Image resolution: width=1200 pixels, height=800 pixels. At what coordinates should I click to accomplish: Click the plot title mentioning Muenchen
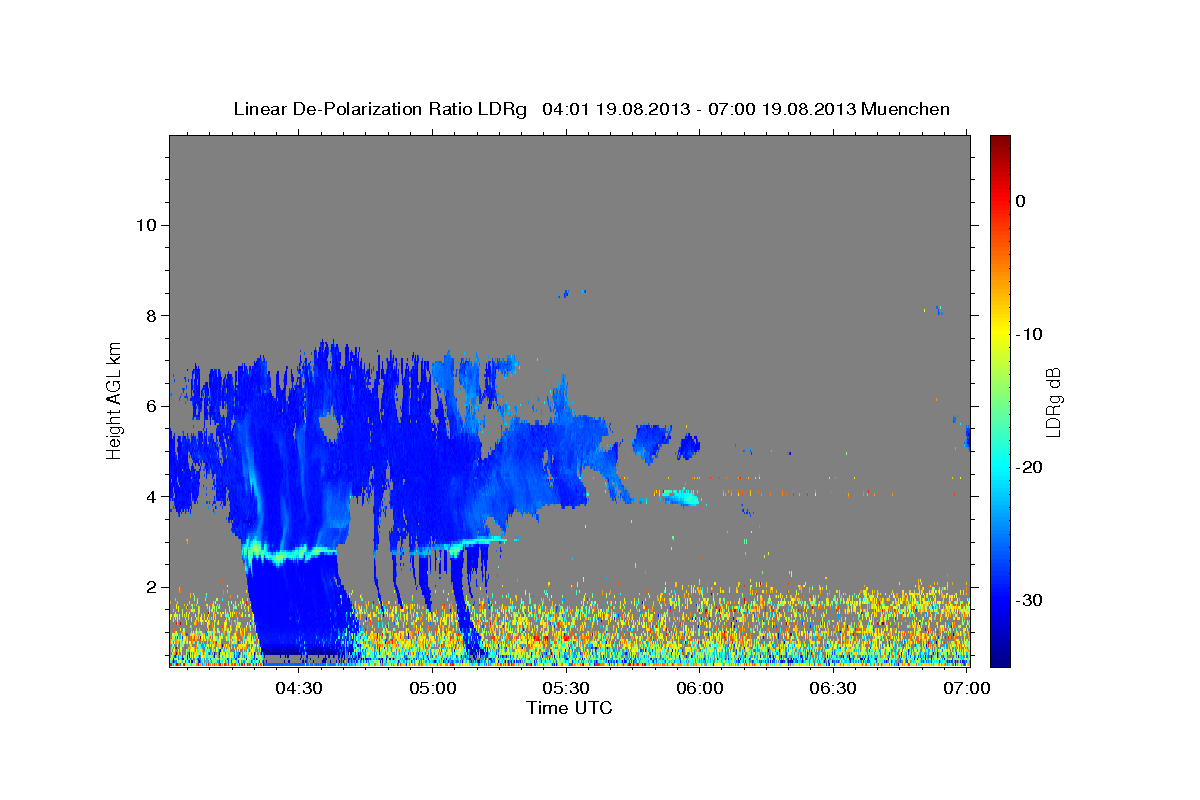591,109
